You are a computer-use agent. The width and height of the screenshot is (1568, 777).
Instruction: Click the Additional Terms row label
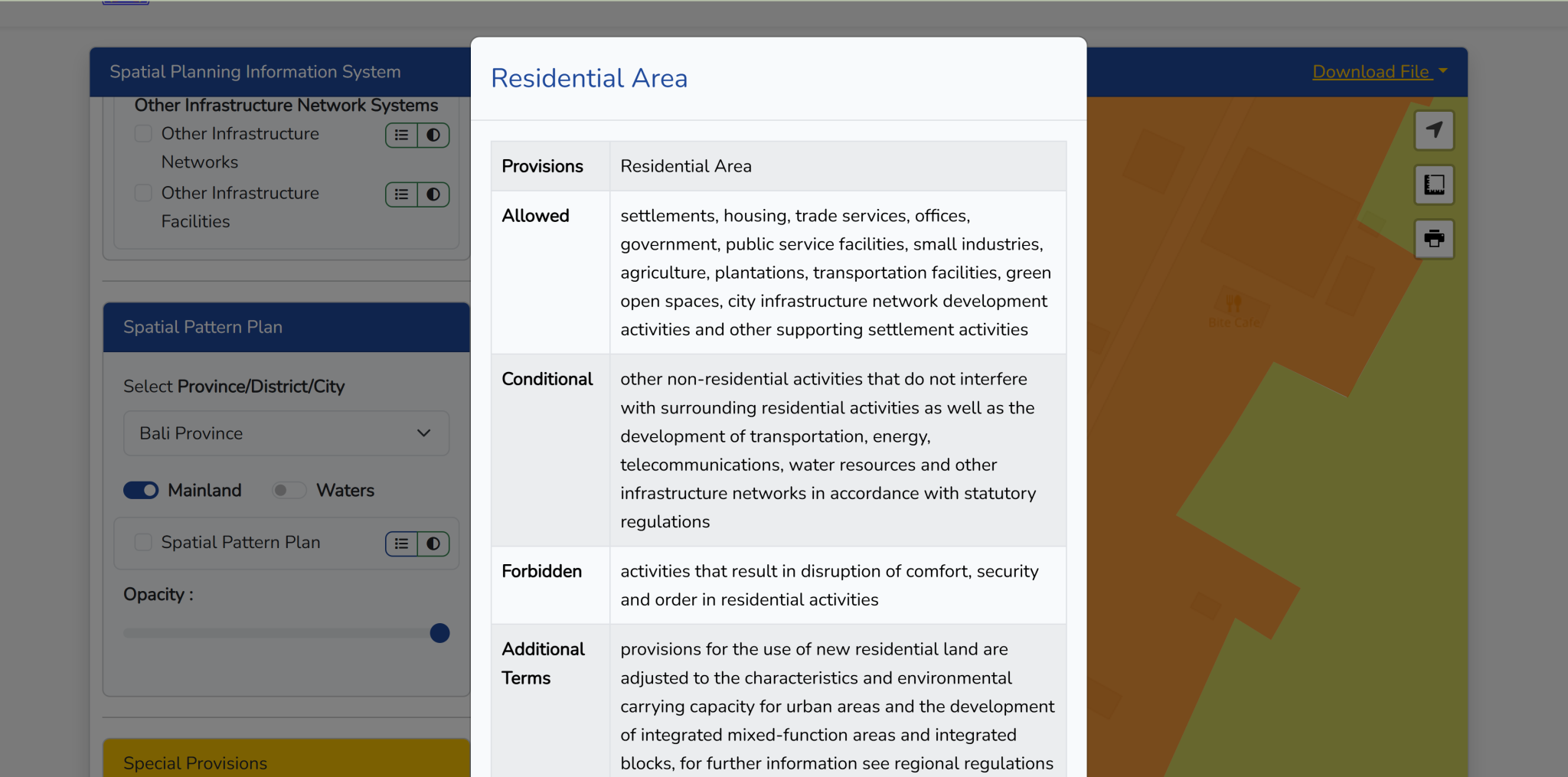(543, 663)
